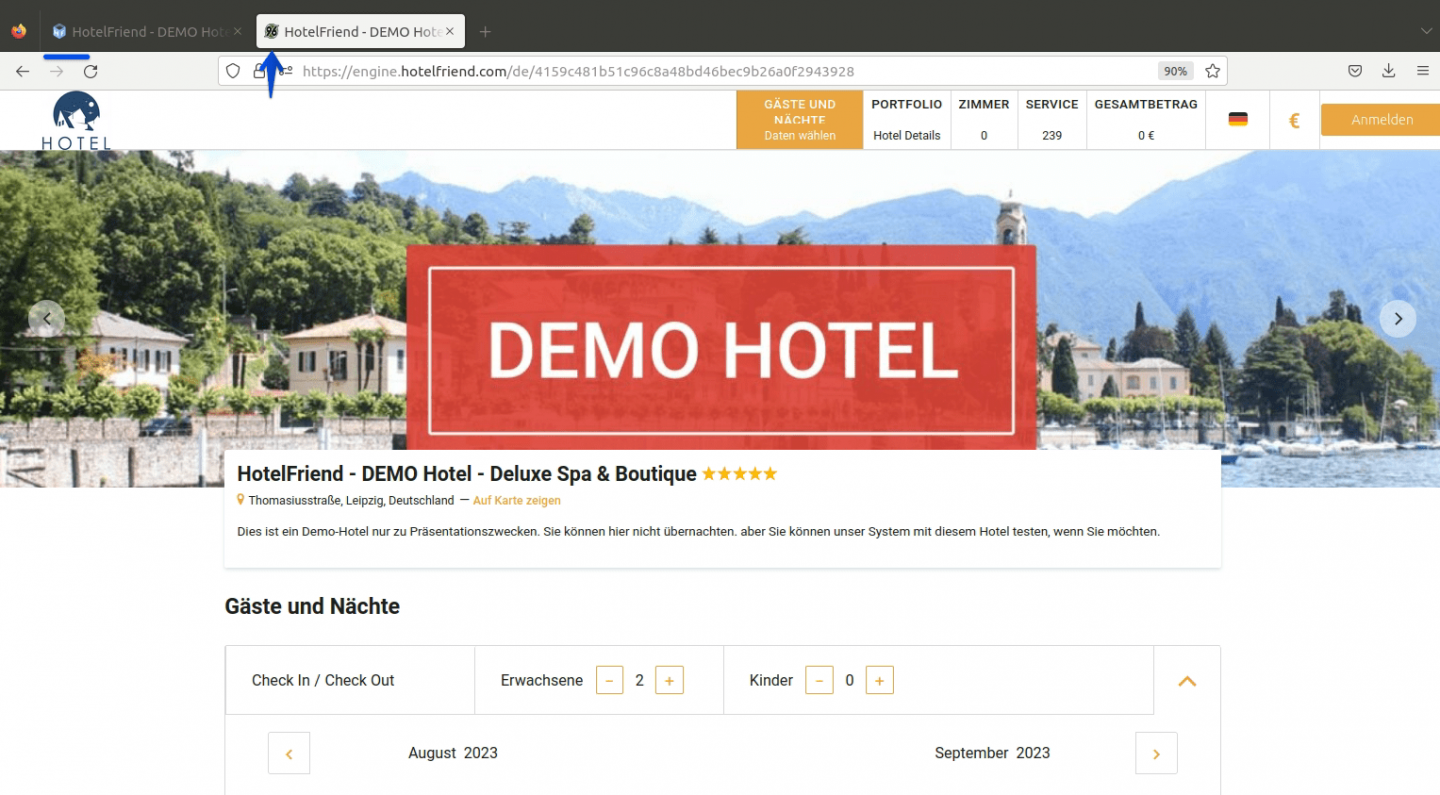Image resolution: width=1440 pixels, height=795 pixels.
Task: Decrease Erwachsene count with minus
Action: click(x=610, y=681)
